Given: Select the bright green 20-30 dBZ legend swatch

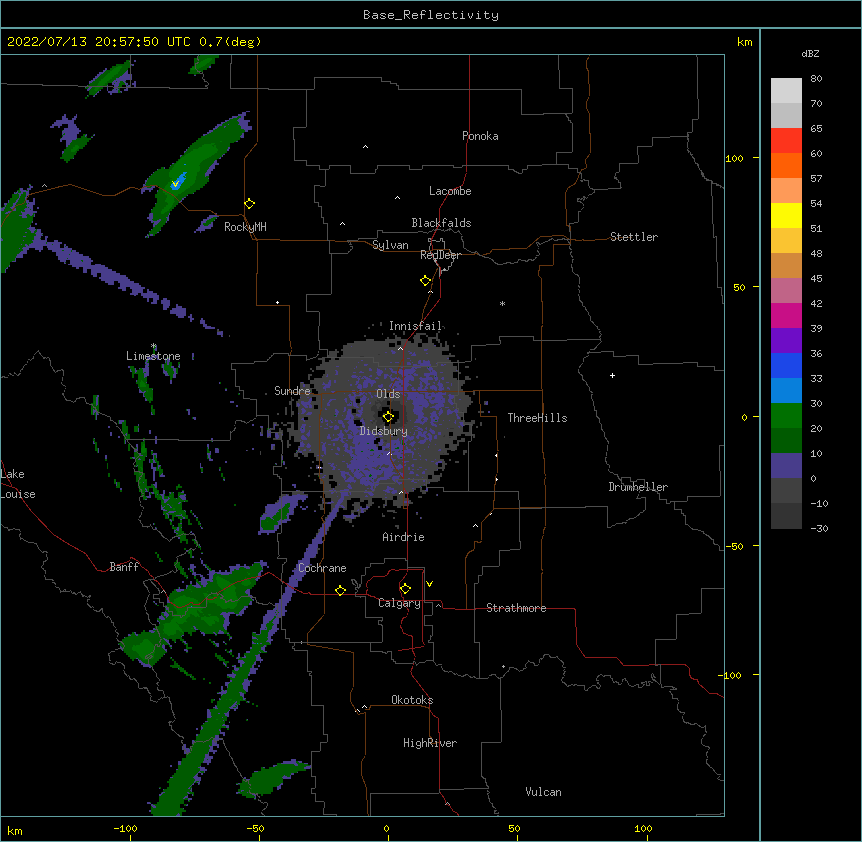Looking at the screenshot, I should [x=786, y=416].
